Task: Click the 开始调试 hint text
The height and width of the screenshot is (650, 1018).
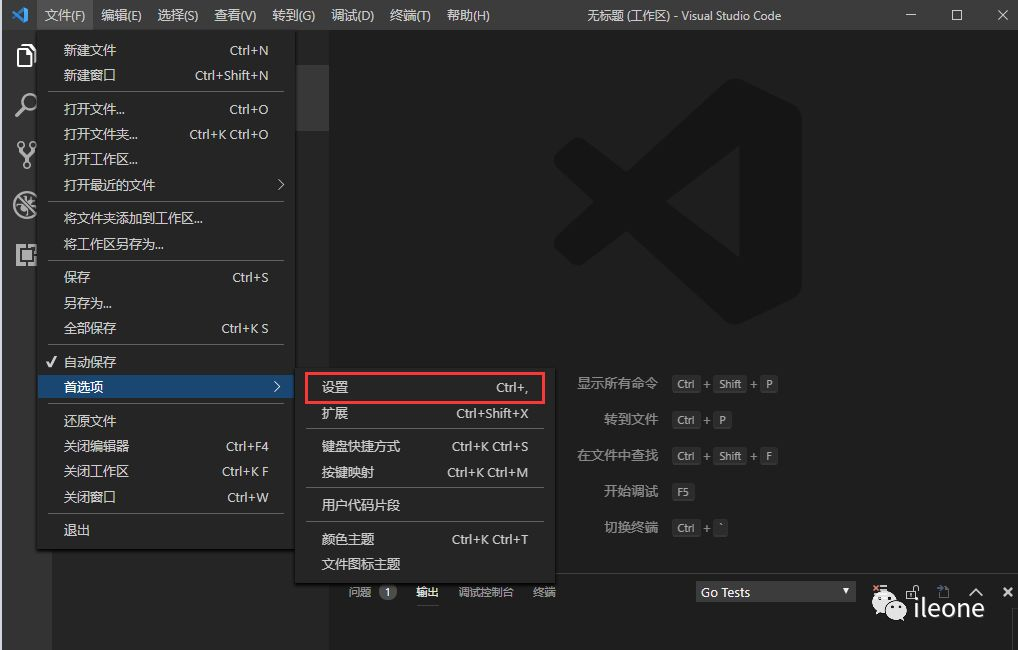Action: (631, 491)
